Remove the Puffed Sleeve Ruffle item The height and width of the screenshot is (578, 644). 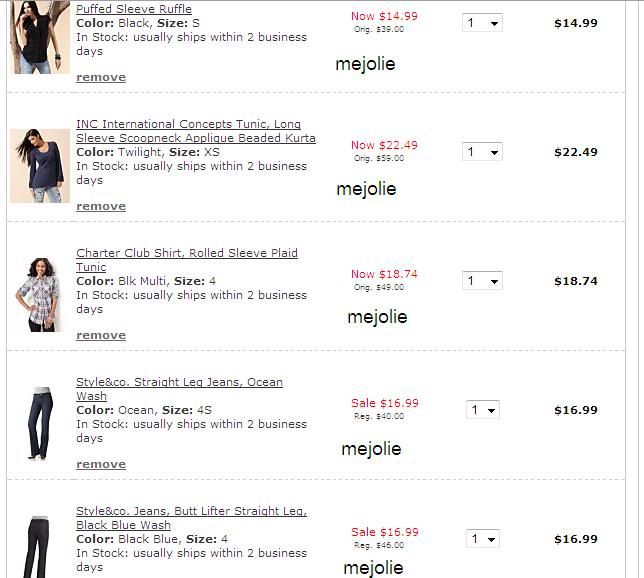point(101,77)
